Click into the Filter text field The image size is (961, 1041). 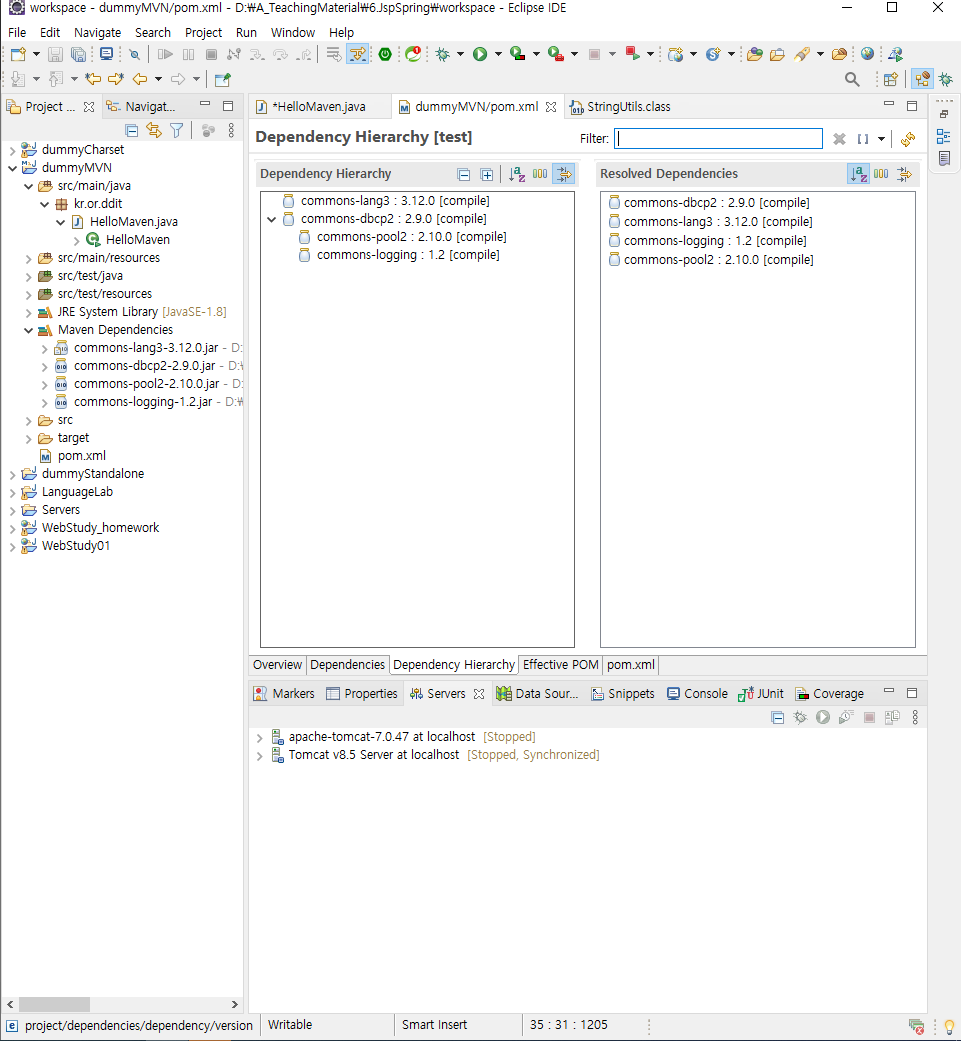[x=718, y=138]
